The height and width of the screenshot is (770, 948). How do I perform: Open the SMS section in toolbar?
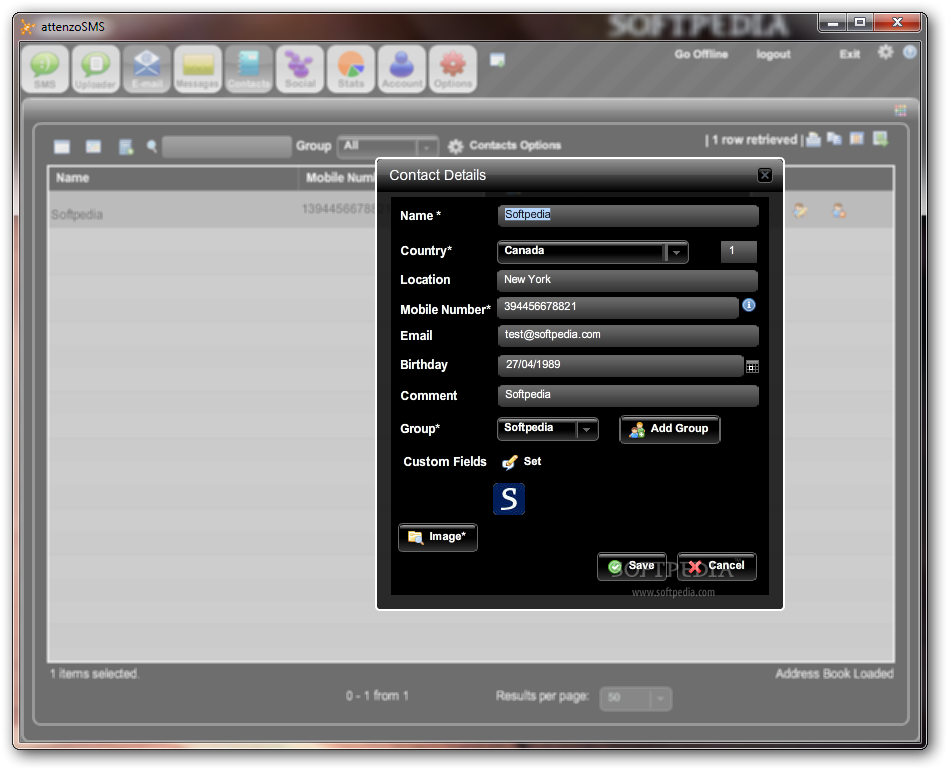pyautogui.click(x=45, y=69)
